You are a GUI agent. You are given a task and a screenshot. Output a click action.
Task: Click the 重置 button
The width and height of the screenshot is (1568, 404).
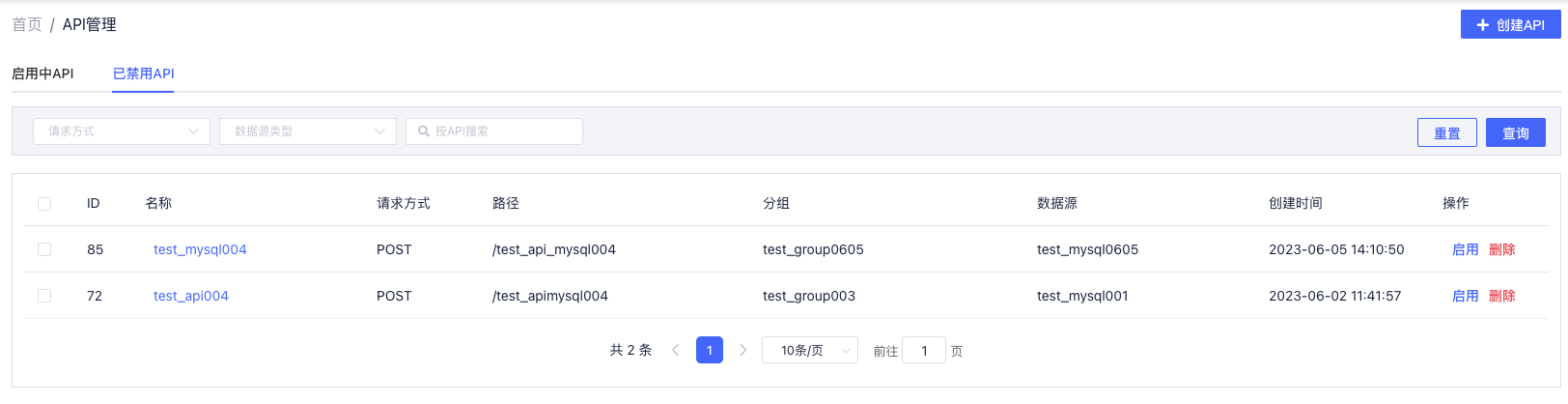1446,132
